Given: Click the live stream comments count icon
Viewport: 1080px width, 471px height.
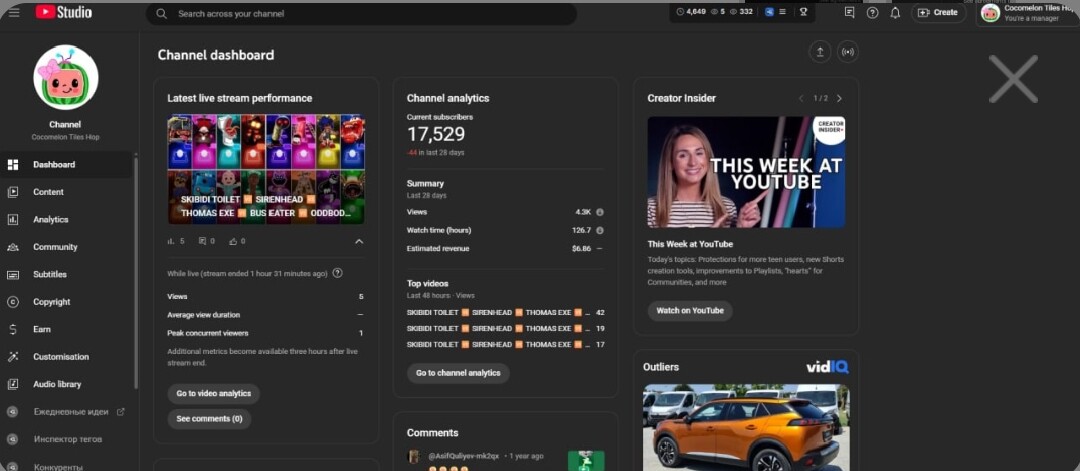Looking at the screenshot, I should 202,242.
